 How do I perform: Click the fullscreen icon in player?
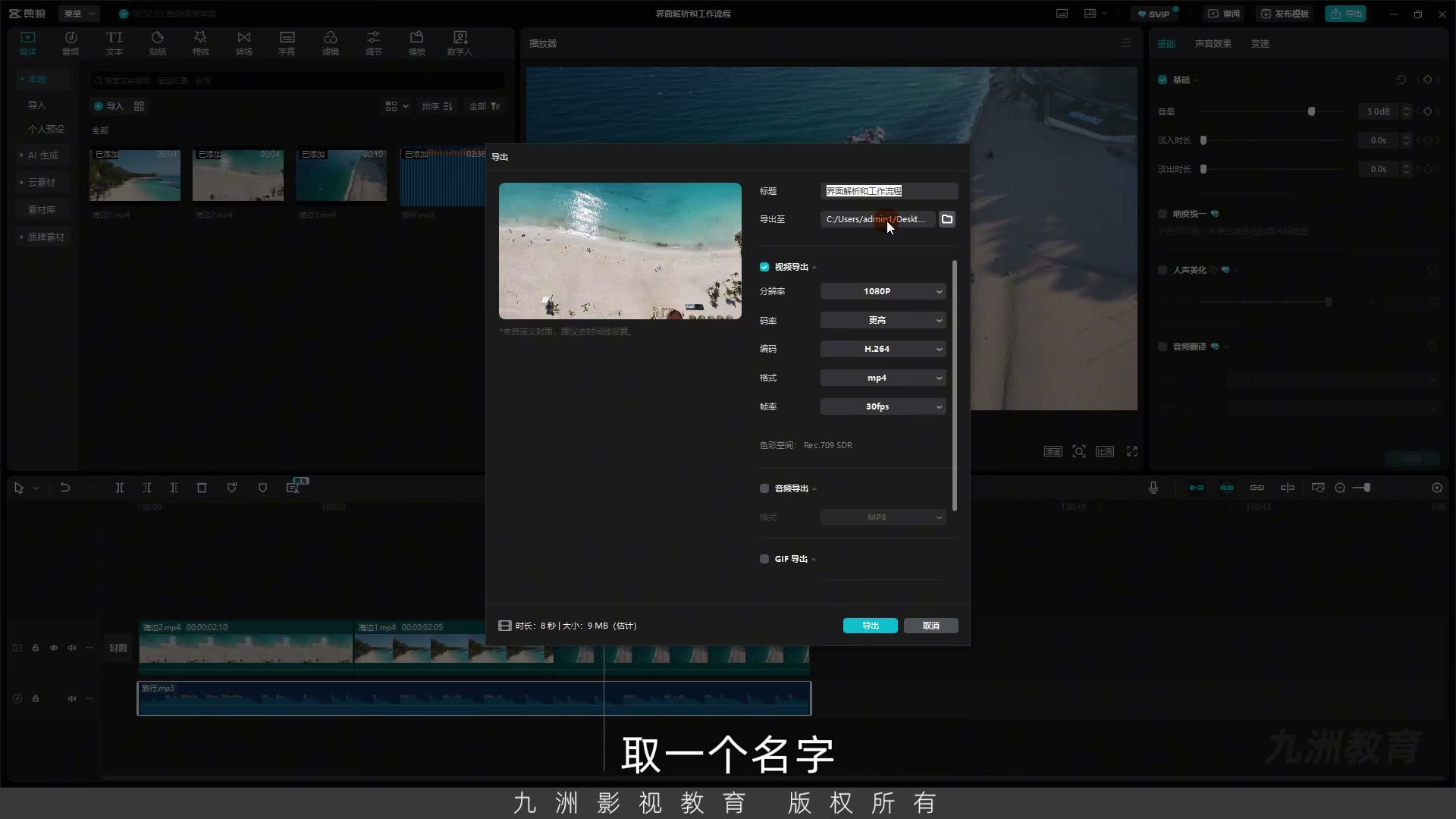coord(1132,451)
